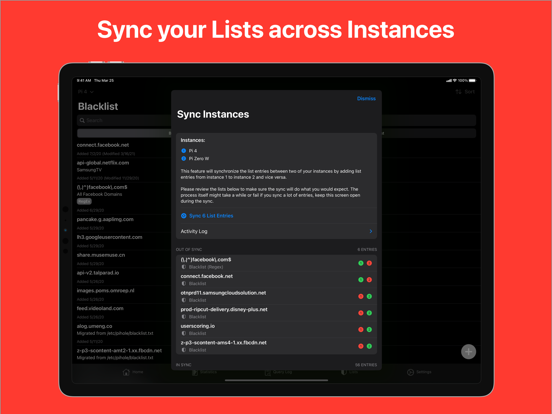Select the Pi Zero W instance radio

[183, 159]
